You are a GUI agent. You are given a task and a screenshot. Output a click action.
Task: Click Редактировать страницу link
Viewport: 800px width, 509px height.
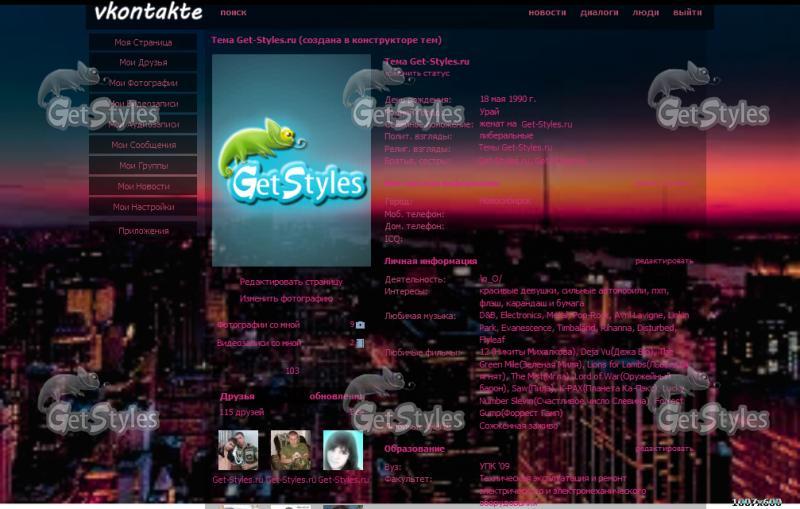291,282
